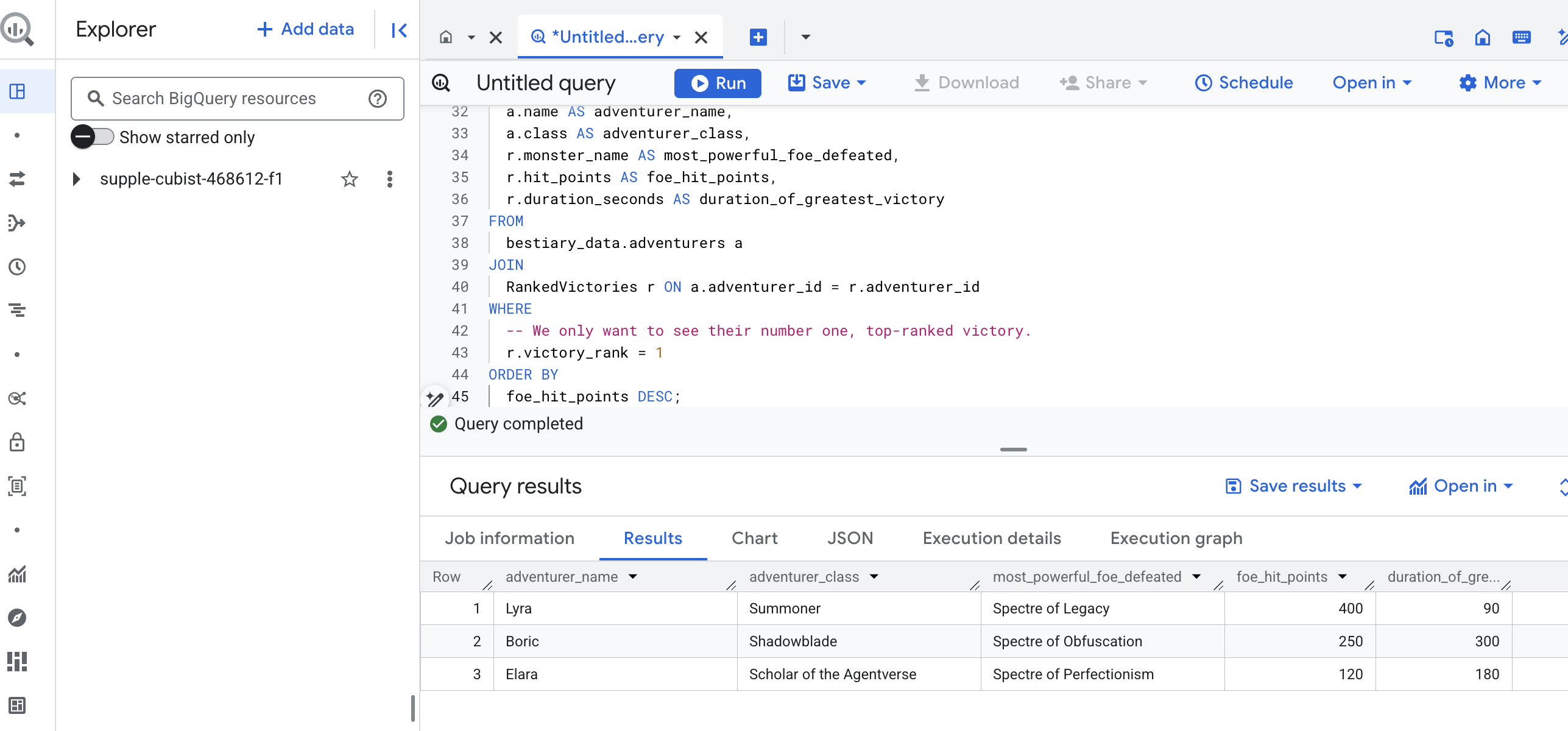The width and height of the screenshot is (1568, 731).
Task: Expand the supple-cubist-468612-f1 project tree
Action: click(76, 179)
